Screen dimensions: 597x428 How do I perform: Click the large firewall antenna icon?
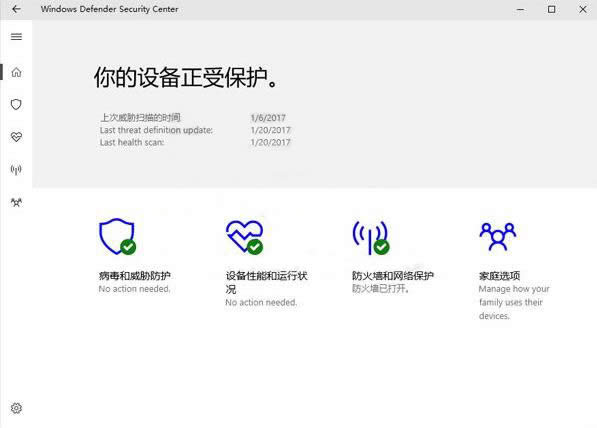pos(371,238)
